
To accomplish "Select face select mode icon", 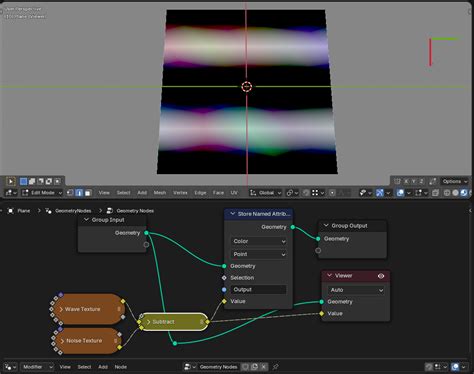I will pos(88,193).
